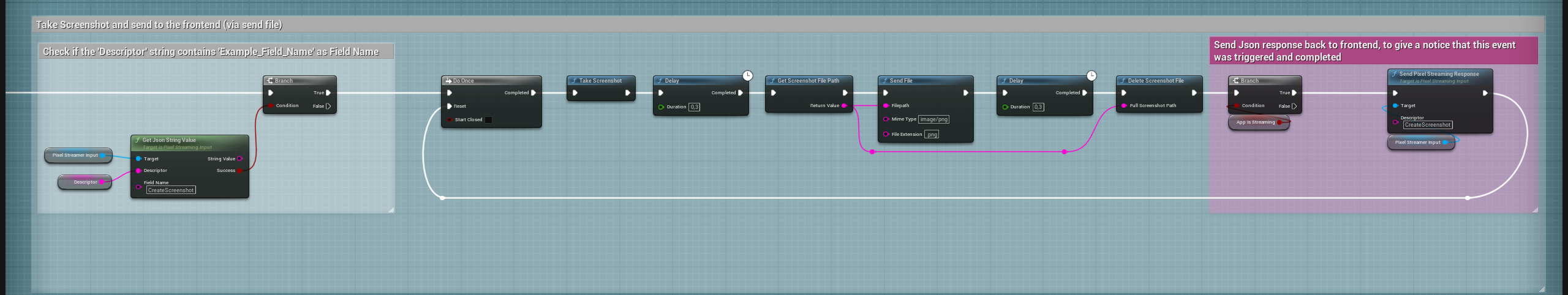Select the App Is Streaming variable node
The width and height of the screenshot is (1568, 295).
[x=1255, y=122]
